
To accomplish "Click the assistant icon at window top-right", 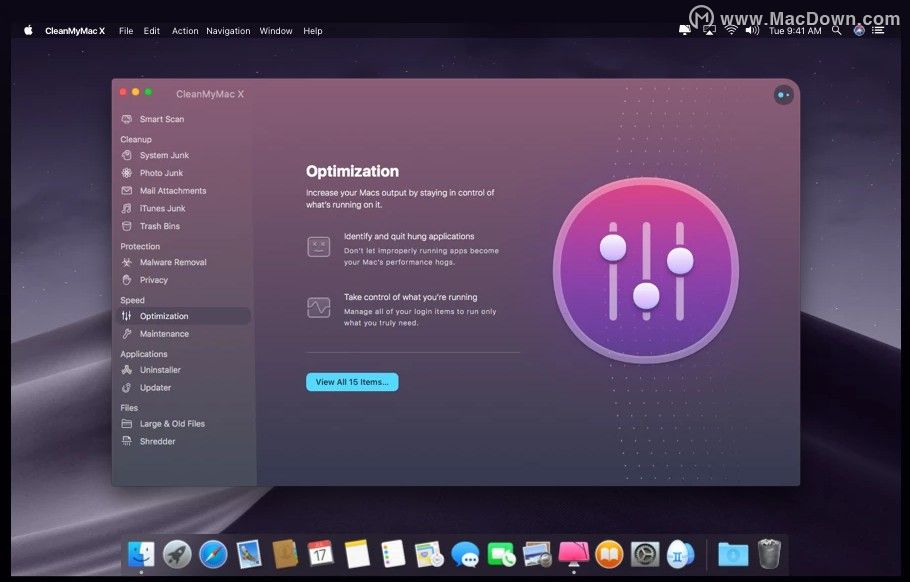I will tap(783, 95).
